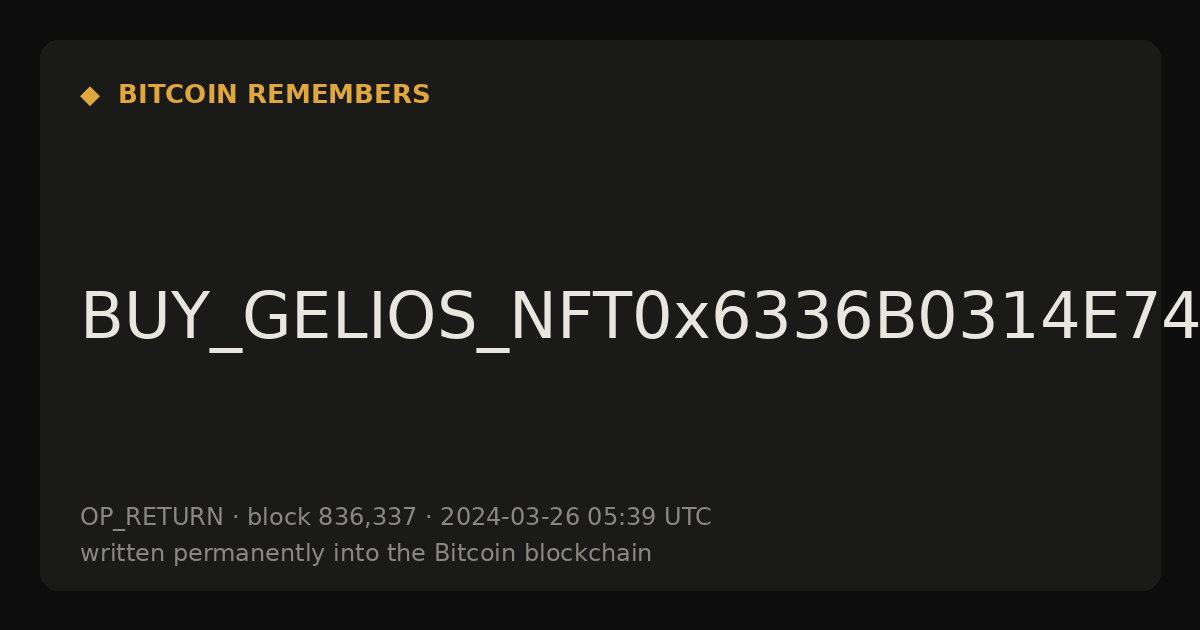Select the word BITCOIN in the header
Viewport: 1200px width, 630px height.
[x=179, y=95]
